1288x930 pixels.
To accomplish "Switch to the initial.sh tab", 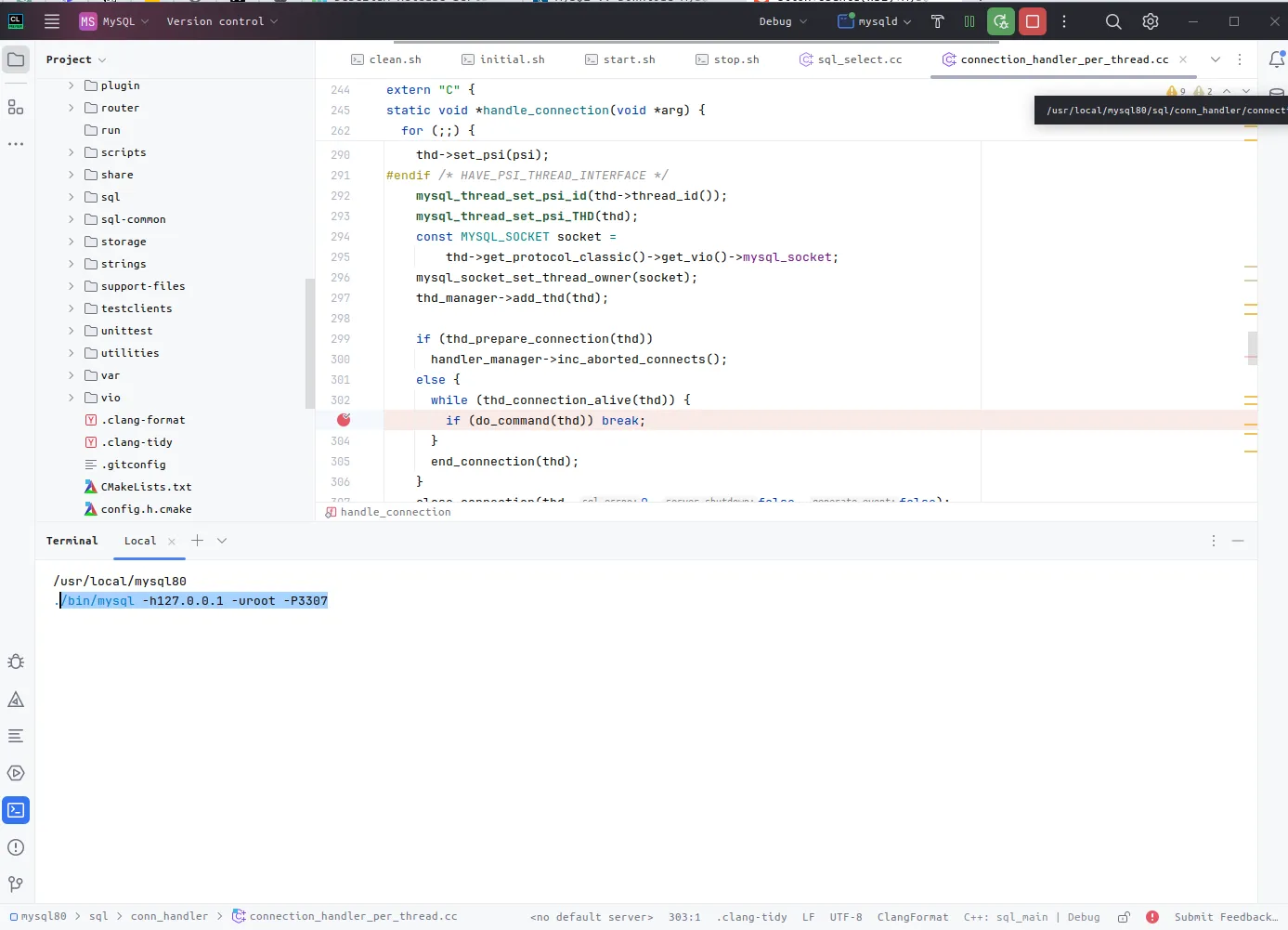I will click(x=503, y=59).
